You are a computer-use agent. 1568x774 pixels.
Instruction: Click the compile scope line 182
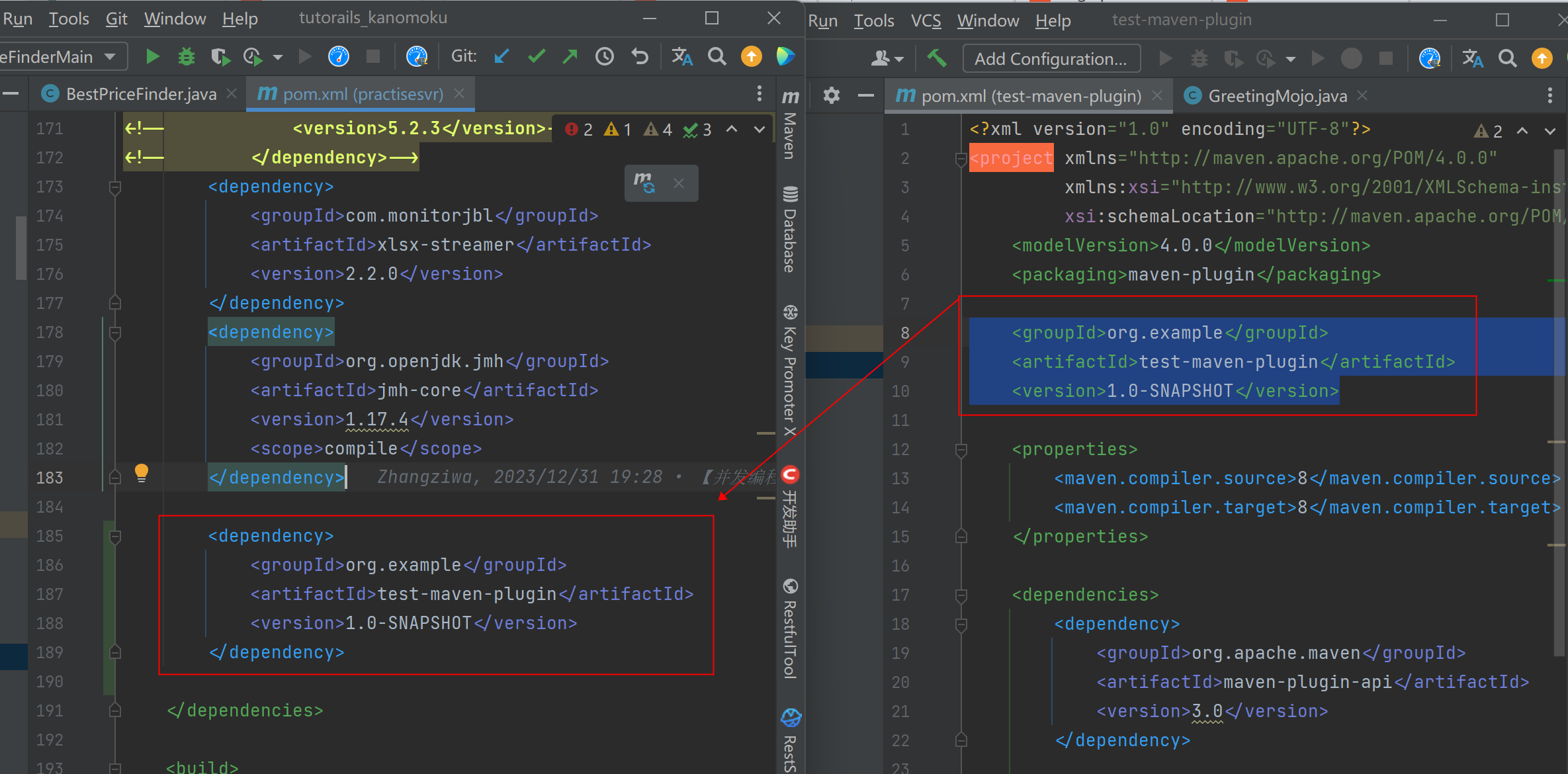(366, 449)
